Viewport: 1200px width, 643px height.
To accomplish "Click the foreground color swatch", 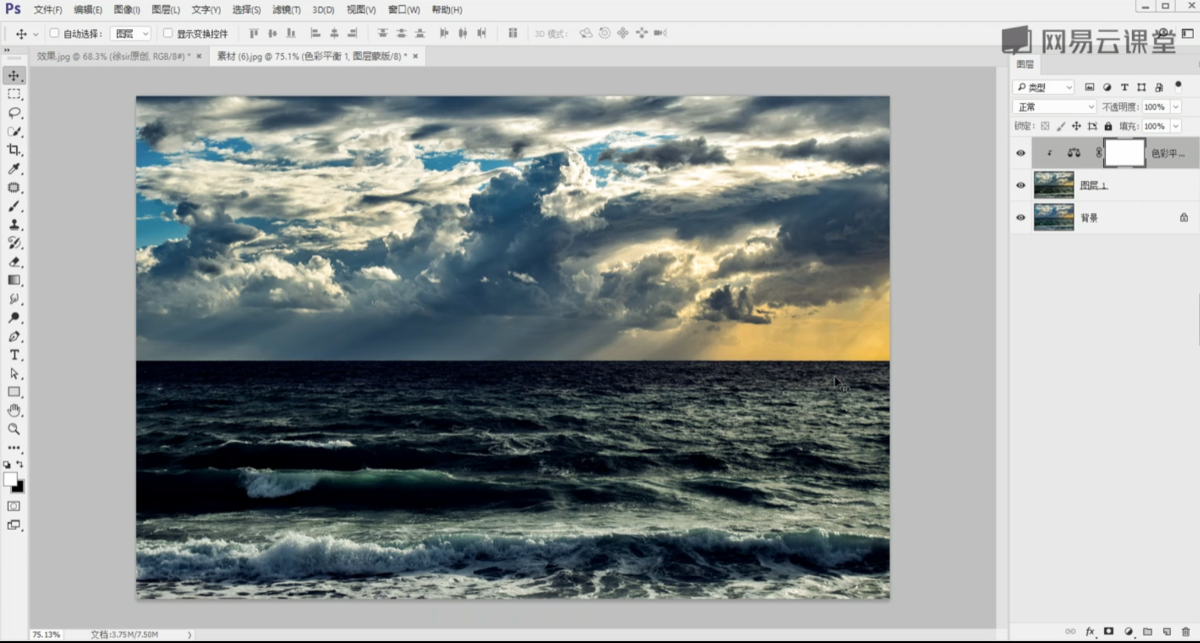I will 10,480.
